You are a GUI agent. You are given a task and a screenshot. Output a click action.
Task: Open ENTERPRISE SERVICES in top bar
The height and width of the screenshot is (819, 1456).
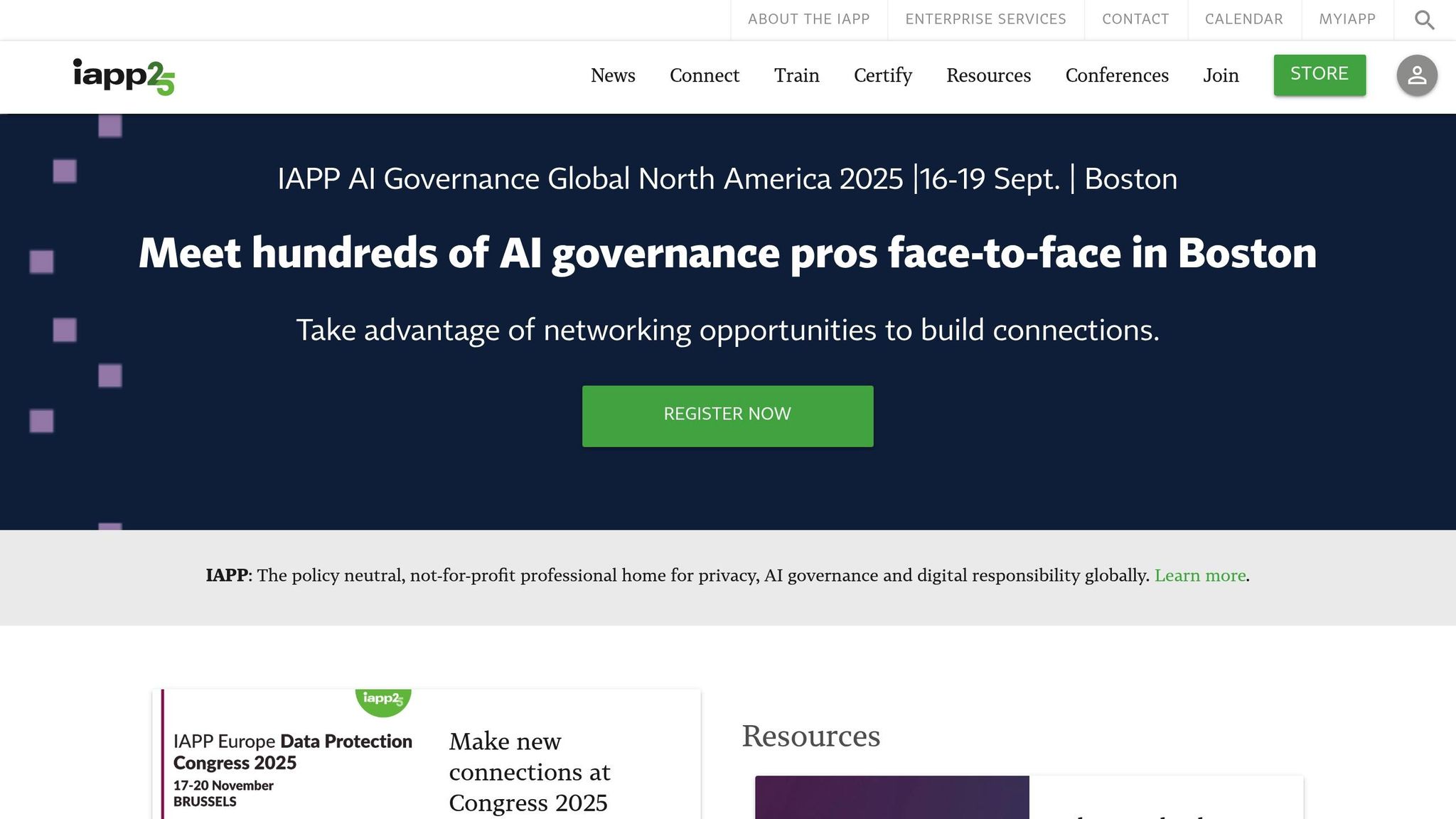[985, 19]
